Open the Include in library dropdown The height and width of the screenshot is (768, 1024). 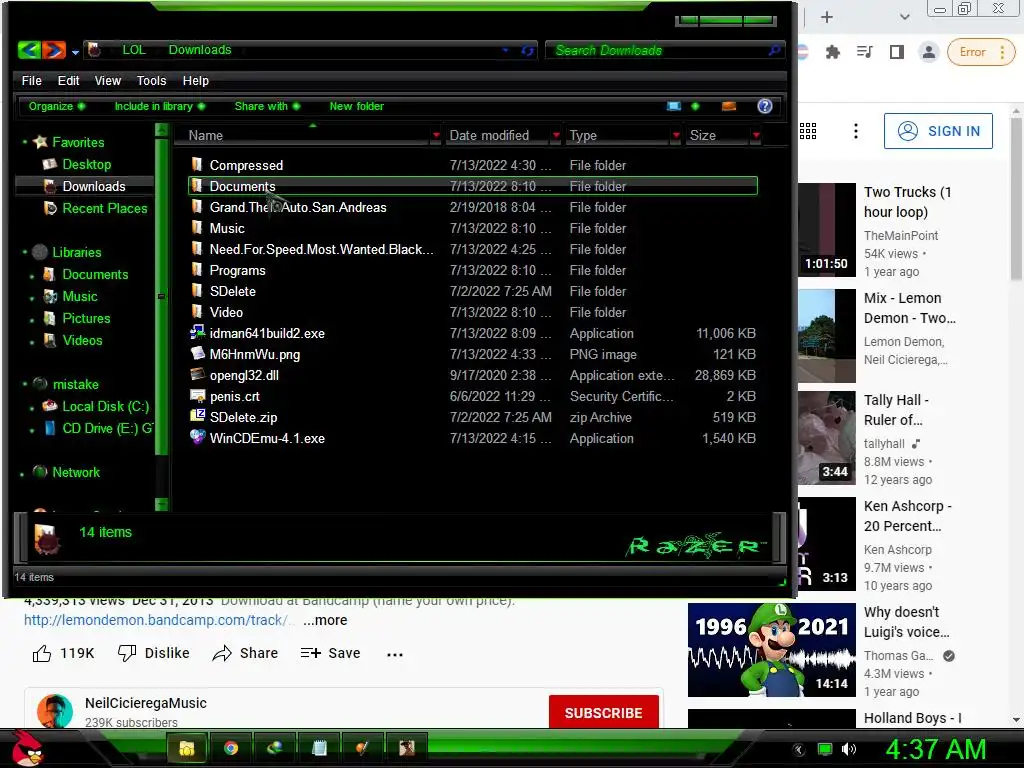[160, 106]
